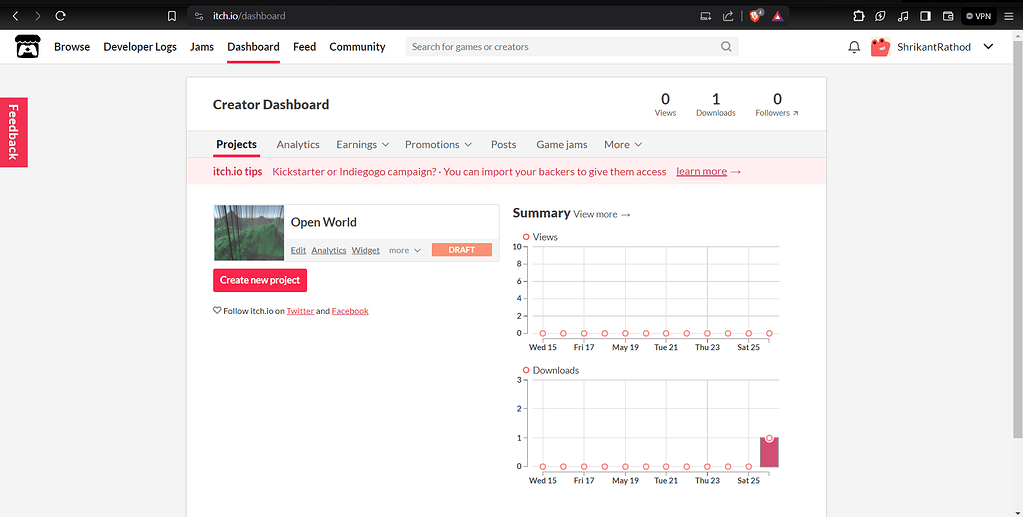Open notifications bell icon
This screenshot has height=517, width=1023.
[854, 47]
